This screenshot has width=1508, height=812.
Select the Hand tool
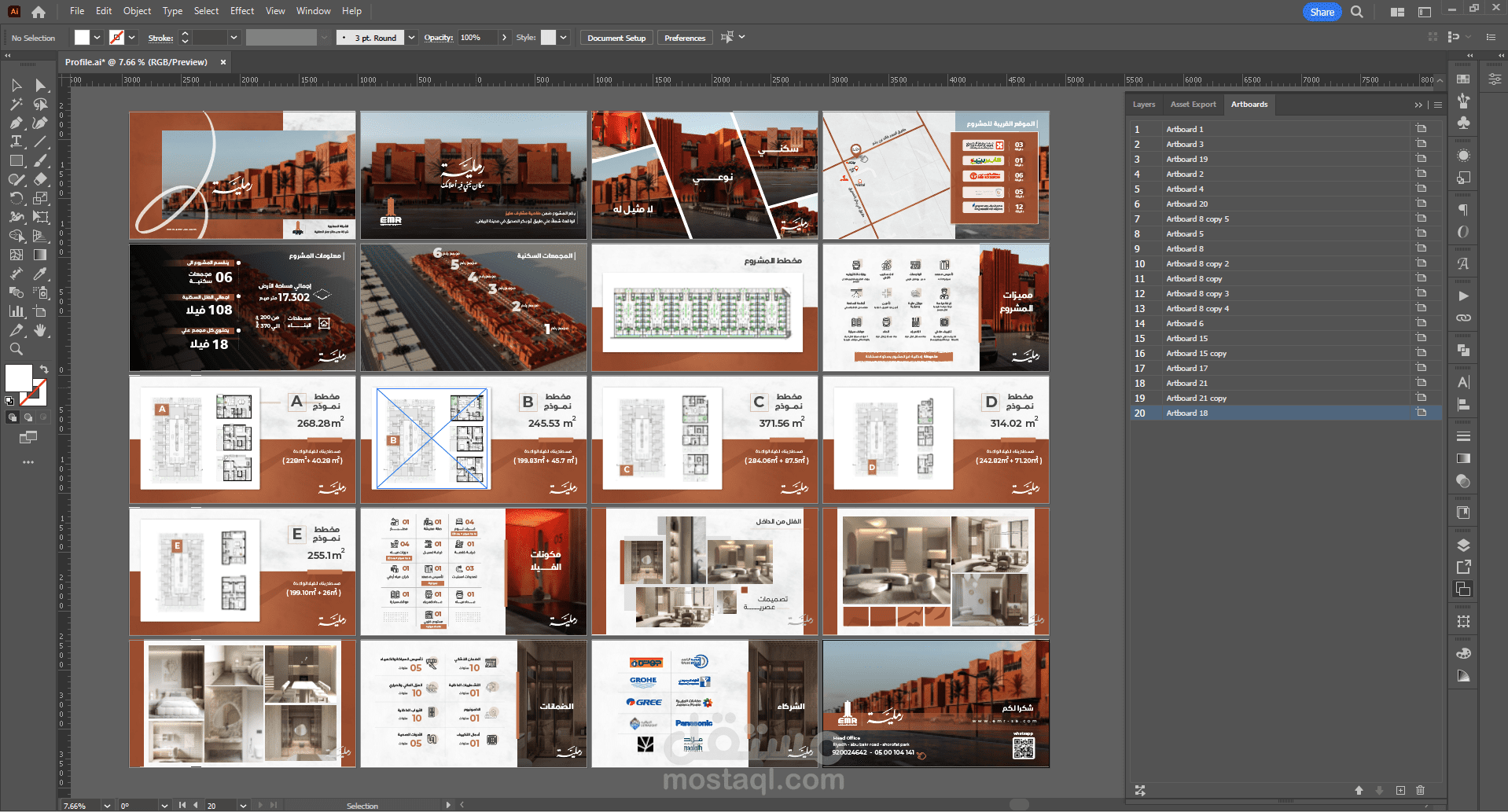click(40, 331)
